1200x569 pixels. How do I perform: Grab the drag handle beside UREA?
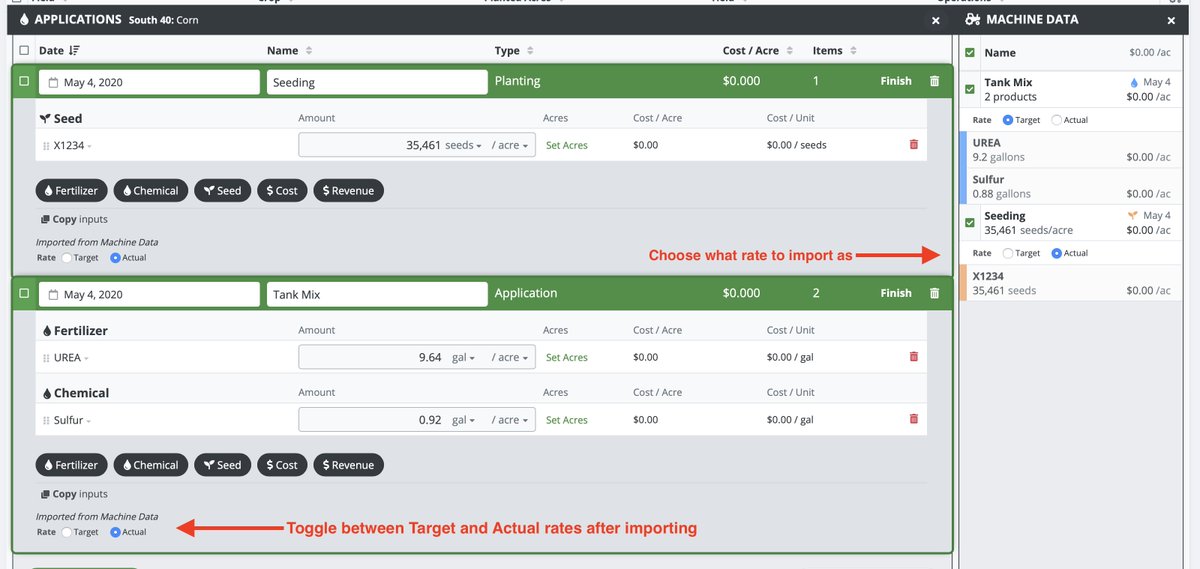(46, 358)
